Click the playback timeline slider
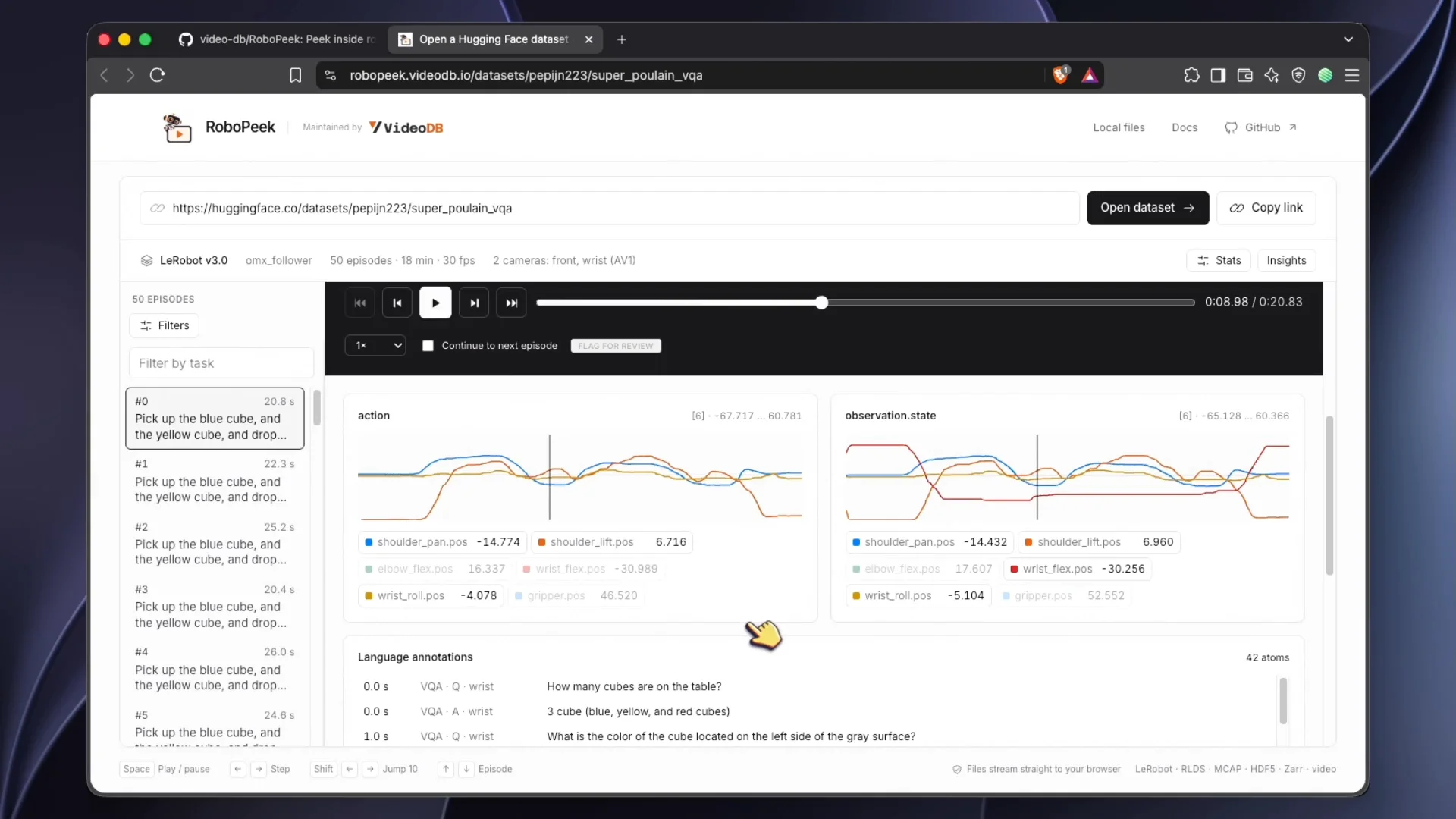 pos(865,303)
